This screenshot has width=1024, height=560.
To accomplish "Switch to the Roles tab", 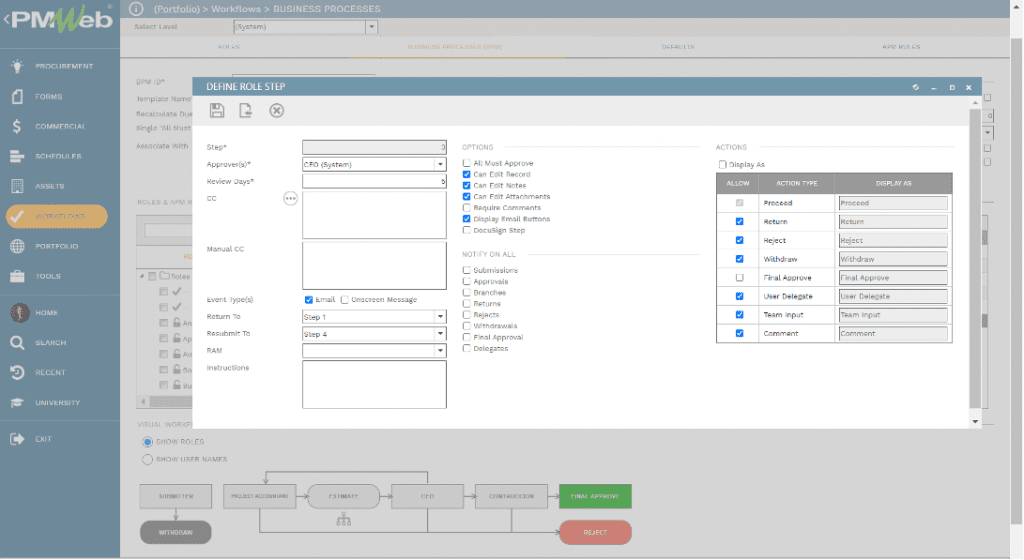I will click(229, 47).
